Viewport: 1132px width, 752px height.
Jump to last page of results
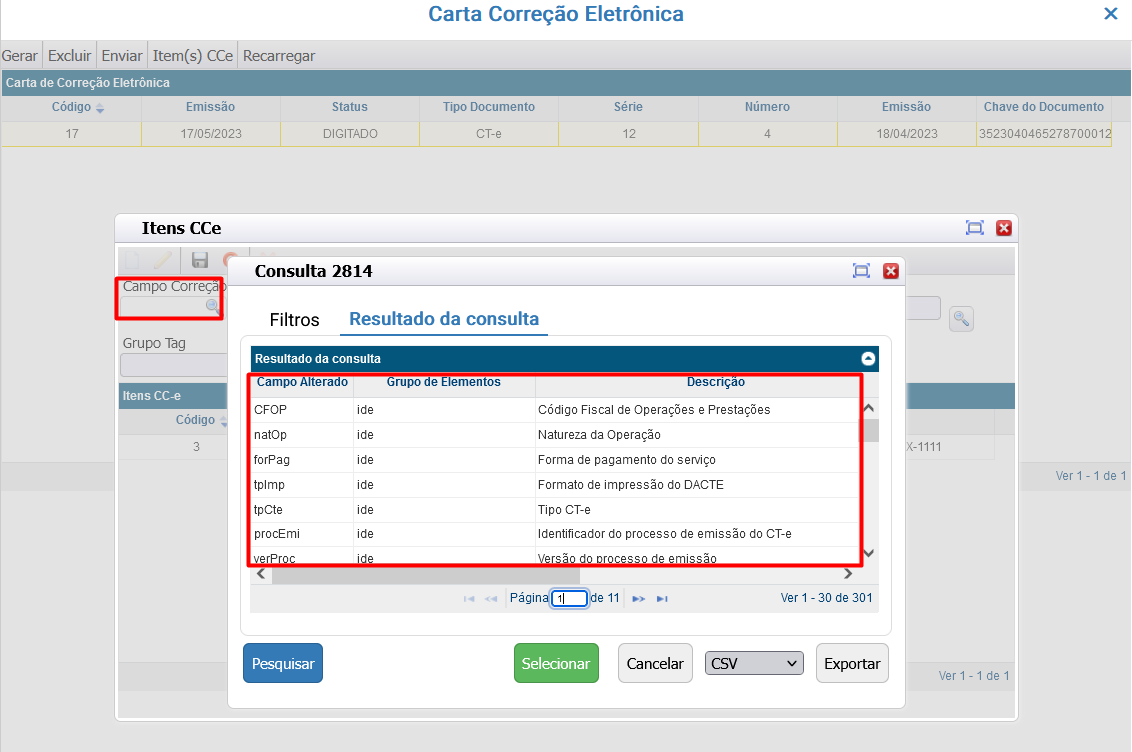(x=662, y=599)
